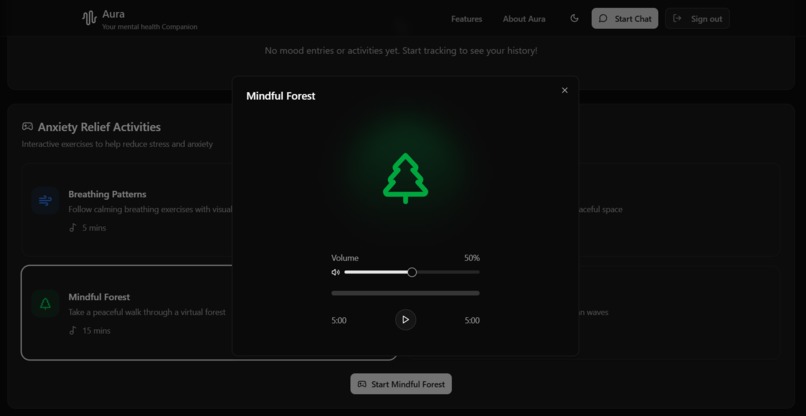
Task: Click the elapsed 5:00 time left of play
Action: [x=339, y=320]
